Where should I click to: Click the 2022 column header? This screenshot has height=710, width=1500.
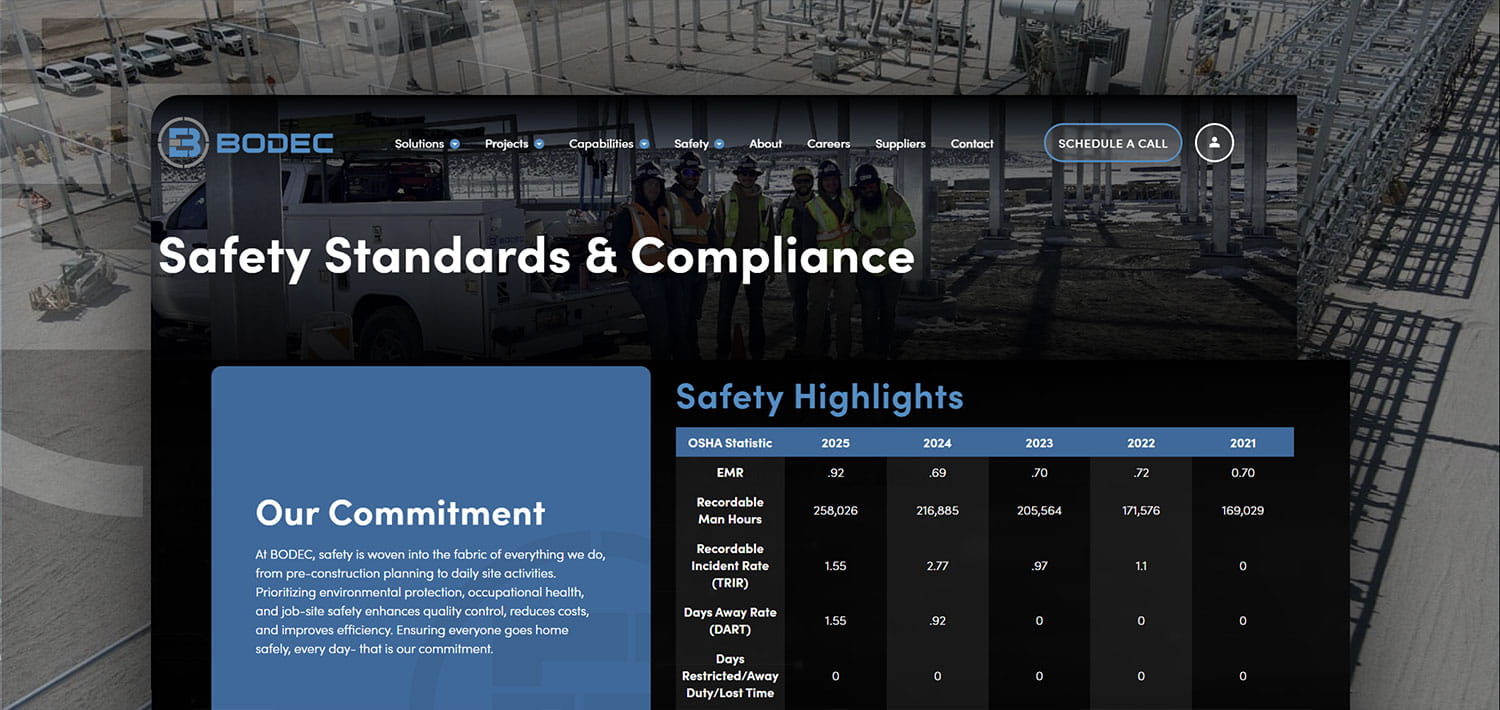point(1141,443)
